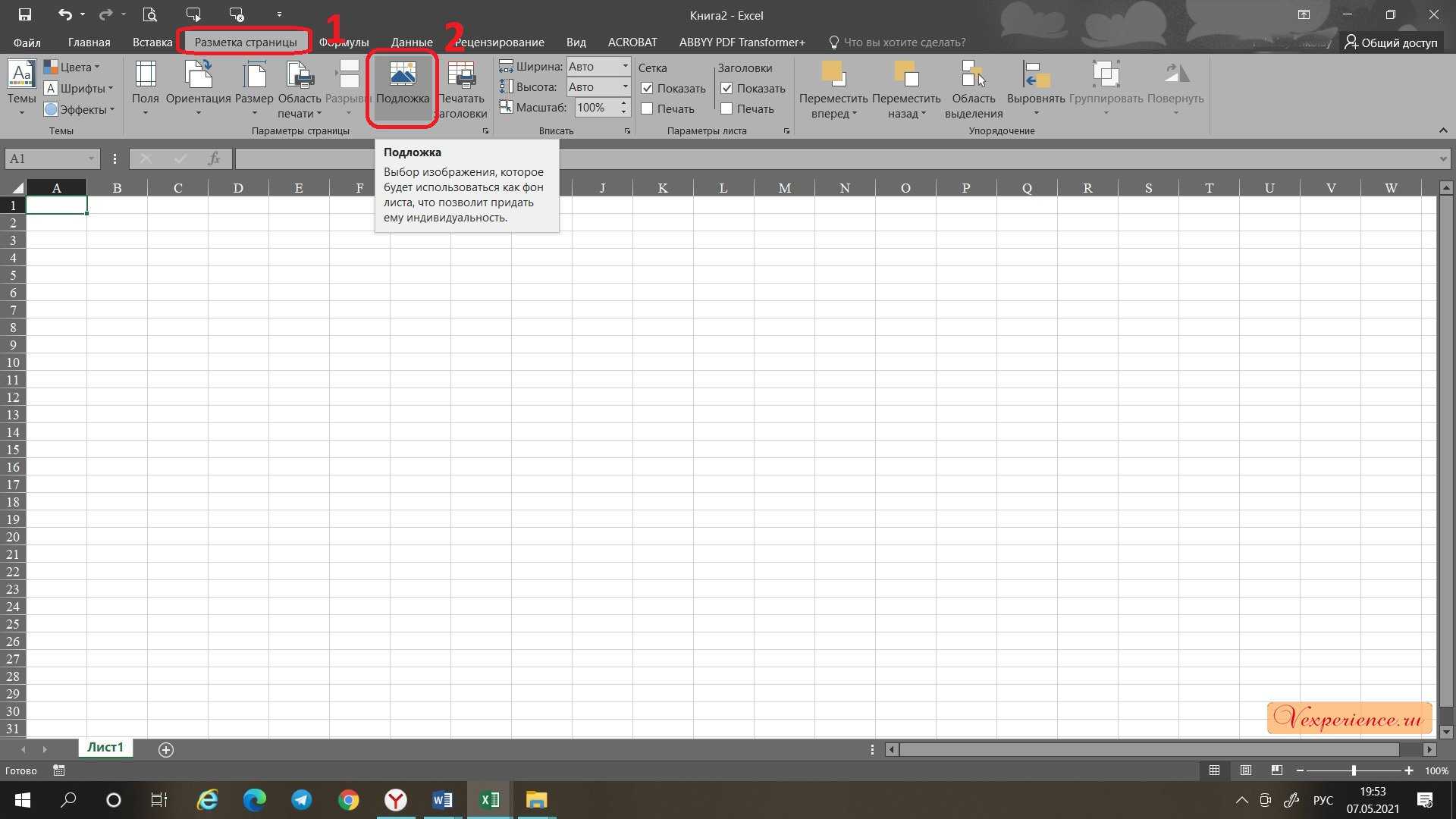Open the Name Box dropdown arrow

point(91,158)
